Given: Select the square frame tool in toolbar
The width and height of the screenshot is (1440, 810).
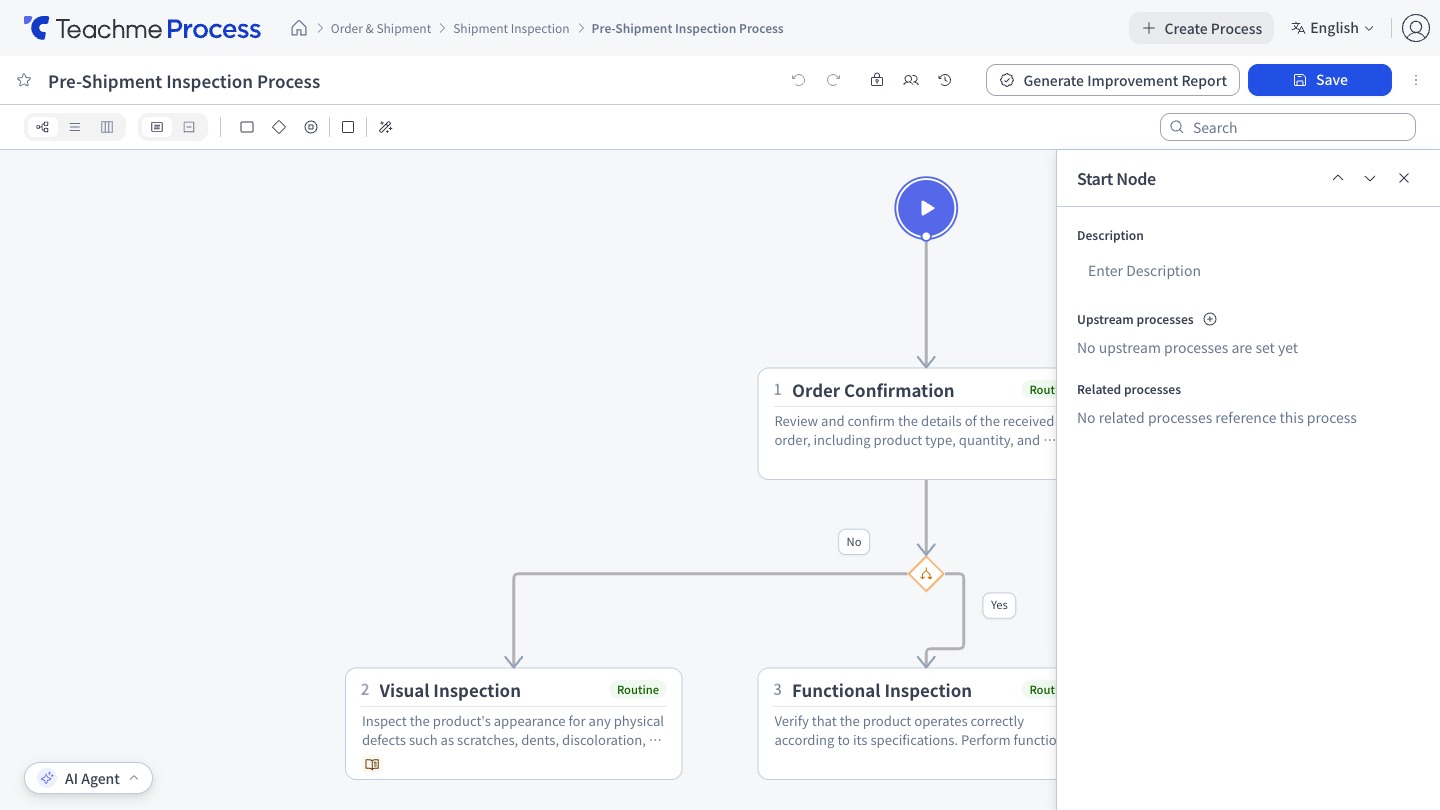Looking at the screenshot, I should (x=348, y=127).
